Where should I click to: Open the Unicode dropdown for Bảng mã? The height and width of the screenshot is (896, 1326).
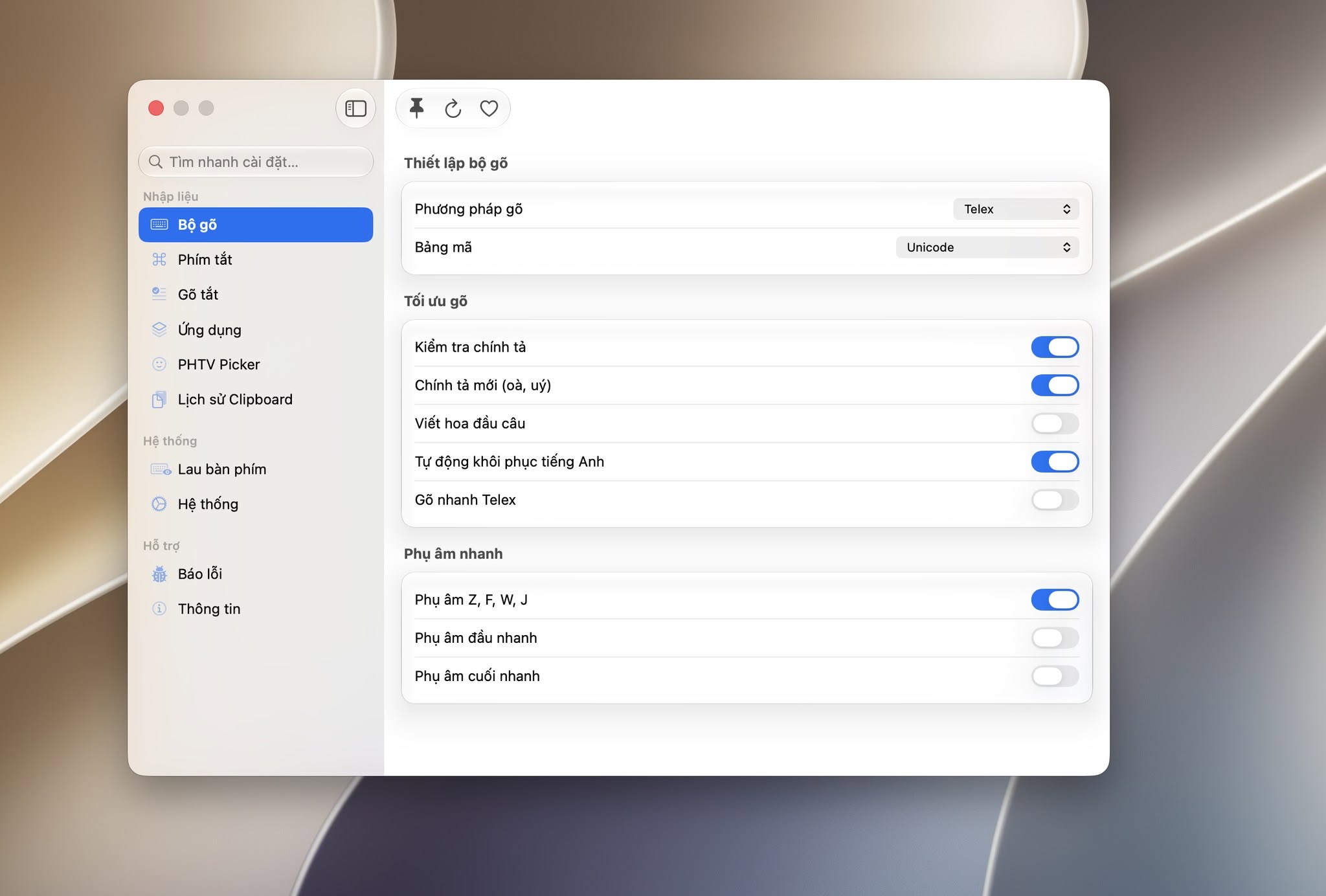(x=987, y=247)
